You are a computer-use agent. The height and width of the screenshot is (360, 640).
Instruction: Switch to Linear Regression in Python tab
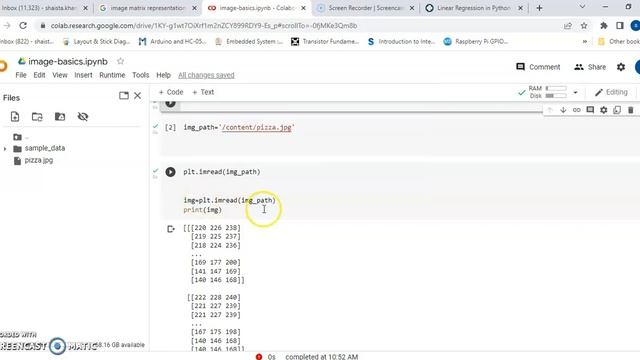point(473,8)
